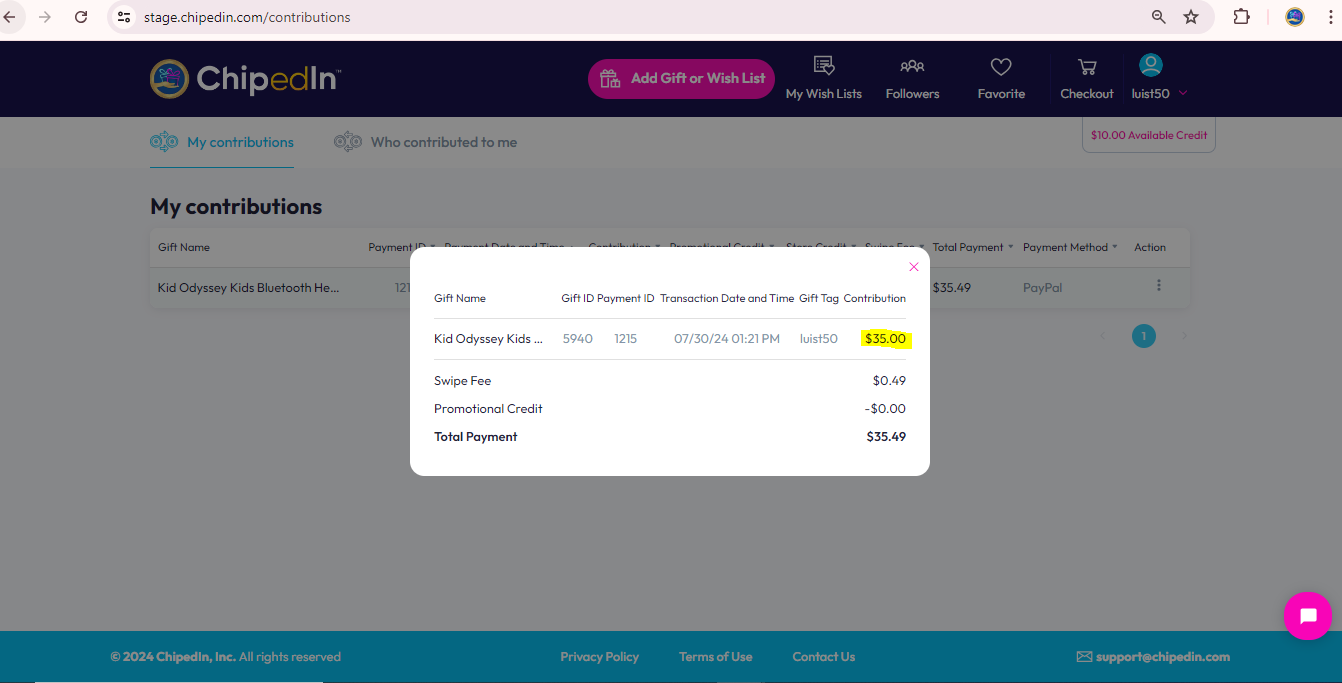Select the My contributions tab
1342x683 pixels.
(x=222, y=142)
